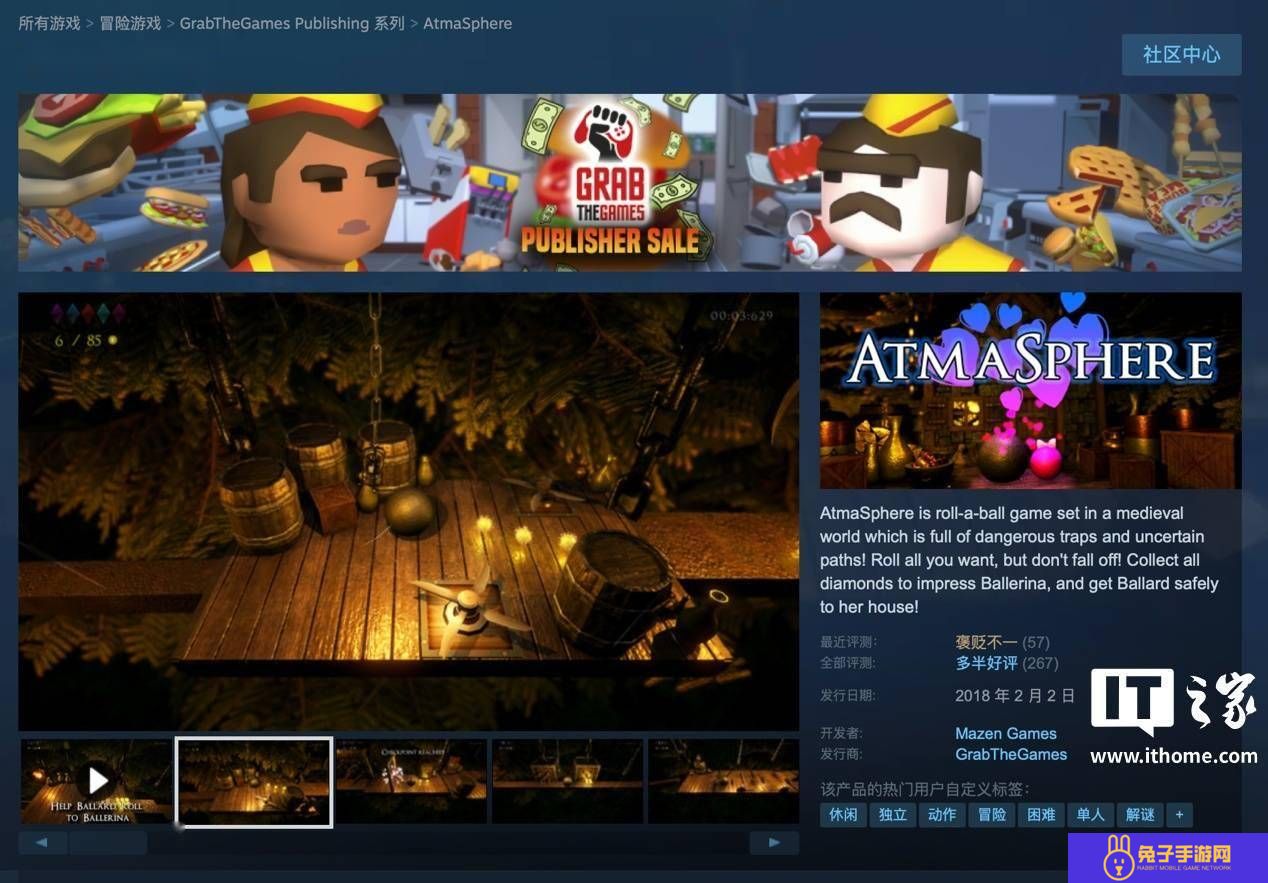Screen dimensions: 1268x883
Task: Click the plus button to add tag
Action: coord(1179,815)
